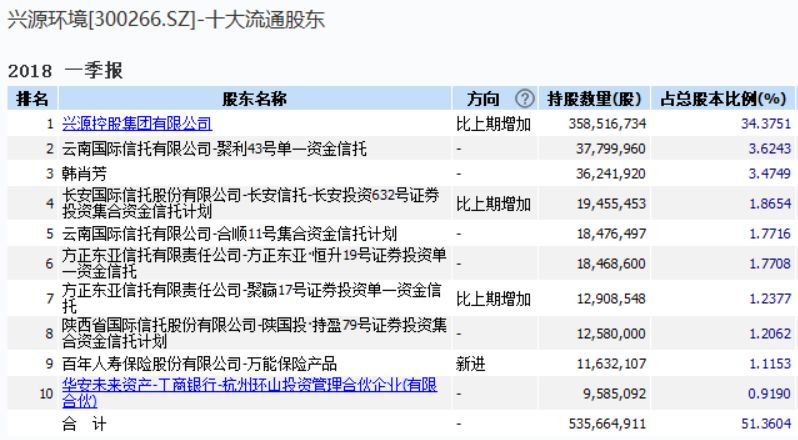Click 比上期增加 in the rank 1 row
798x440 pixels.
(494, 124)
